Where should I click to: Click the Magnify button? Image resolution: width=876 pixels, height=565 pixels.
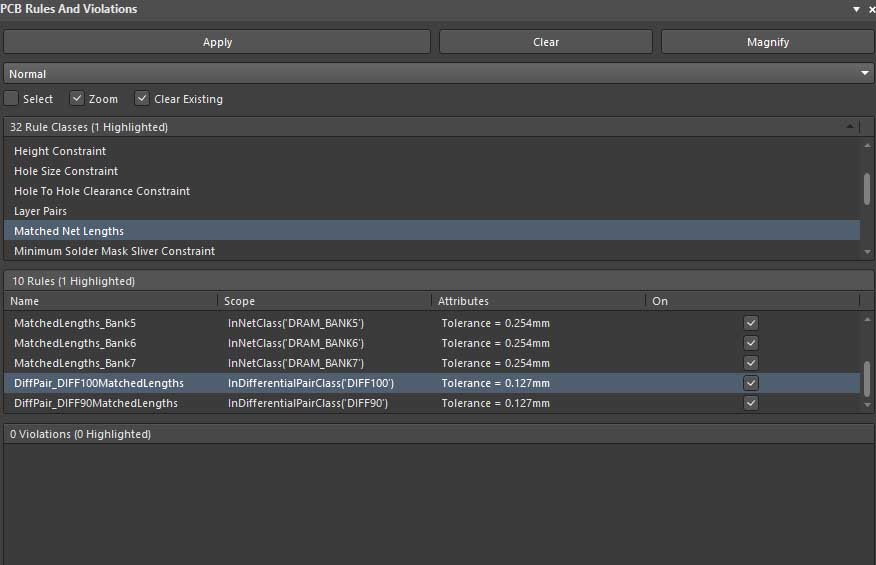point(767,42)
